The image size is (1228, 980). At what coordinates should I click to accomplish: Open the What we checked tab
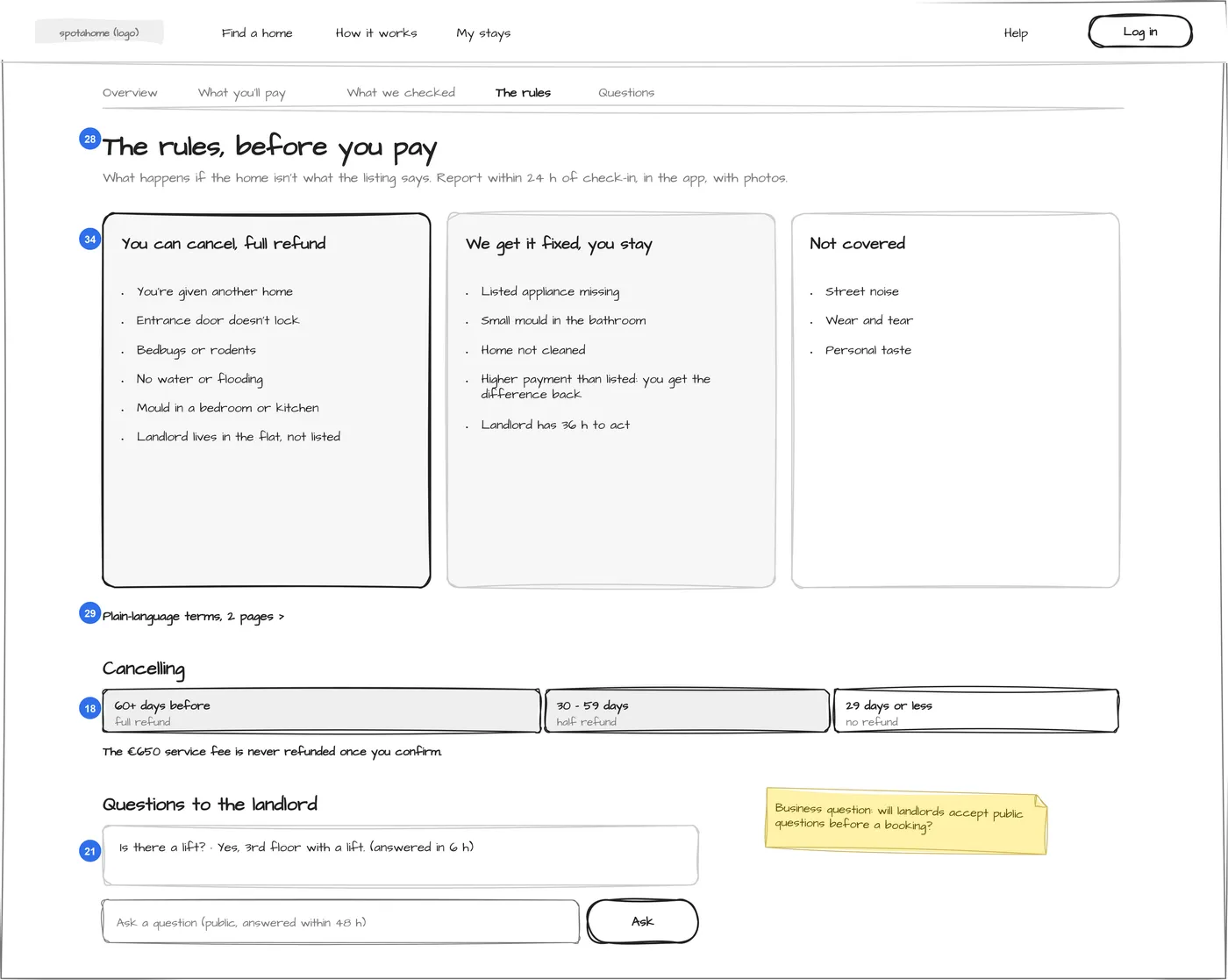point(401,92)
